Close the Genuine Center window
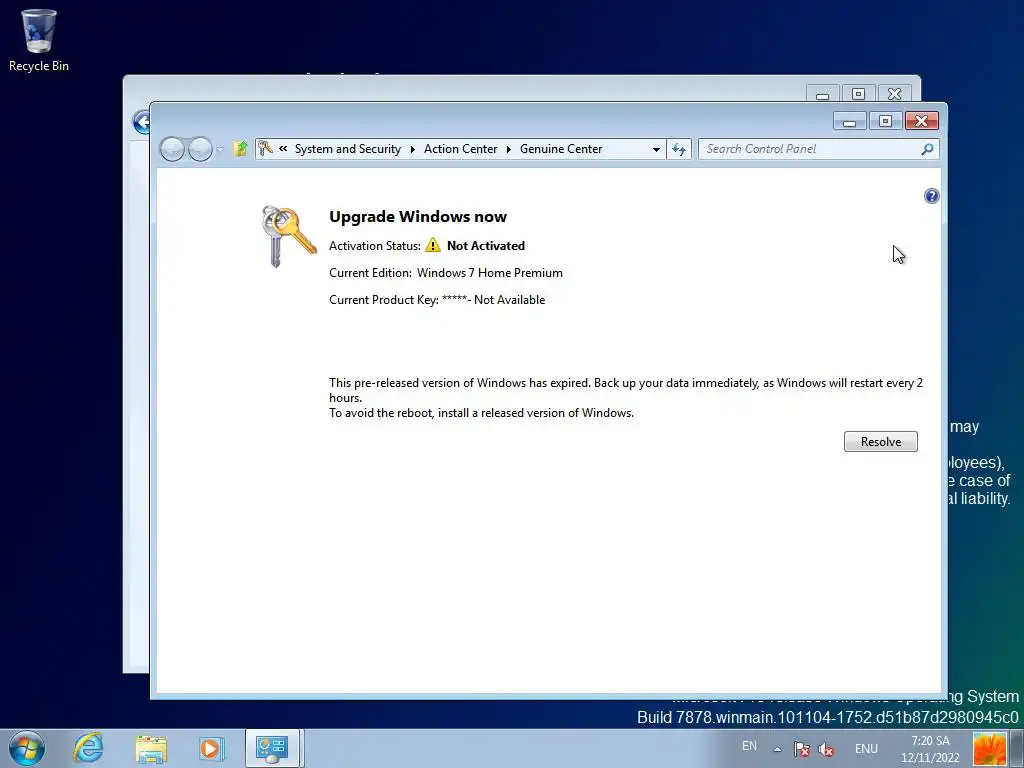1024x768 pixels. (x=921, y=121)
